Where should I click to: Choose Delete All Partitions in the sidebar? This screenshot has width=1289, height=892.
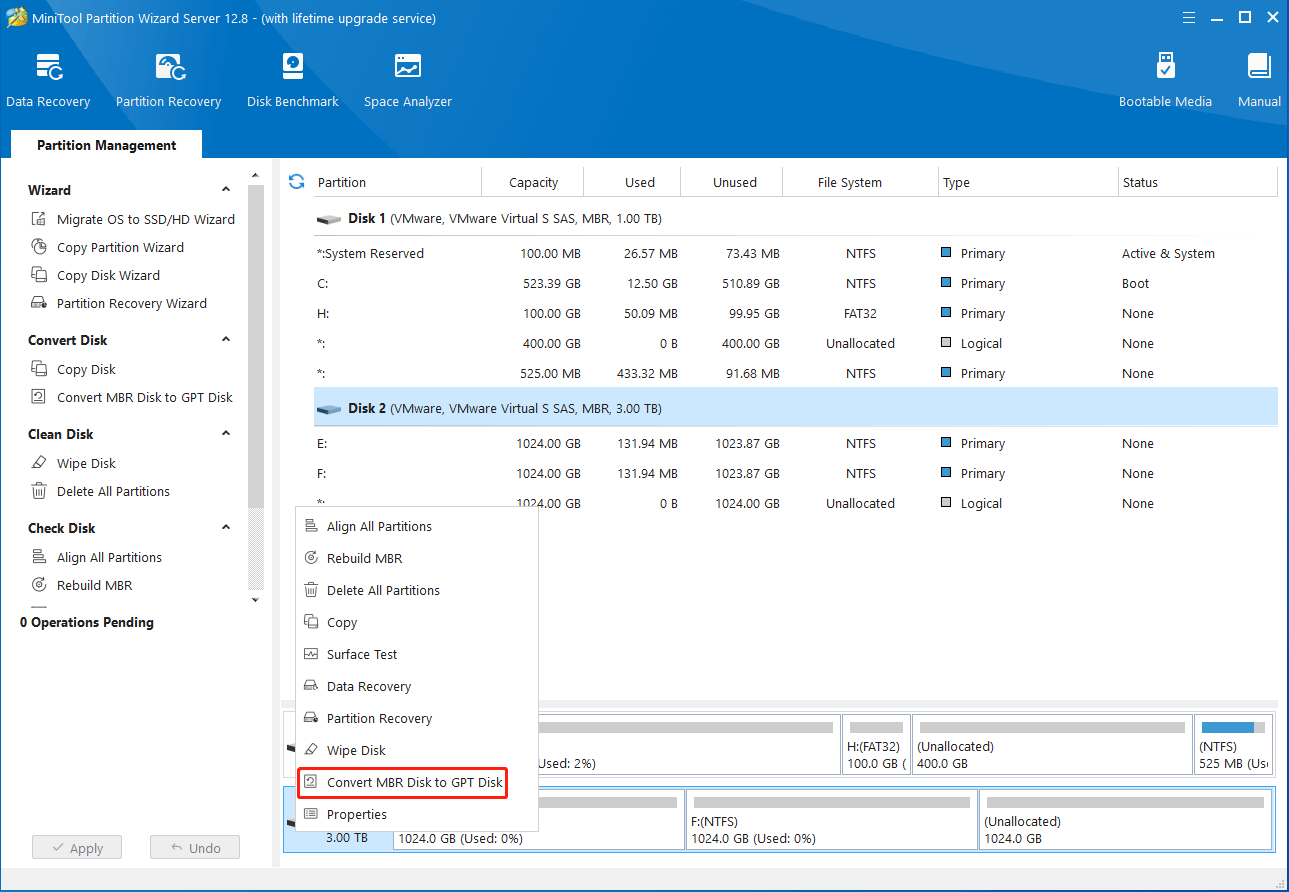pyautogui.click(x=100, y=491)
